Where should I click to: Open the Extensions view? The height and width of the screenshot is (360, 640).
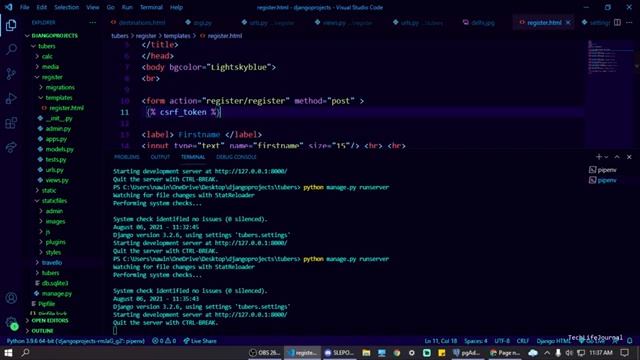[x=11, y=123]
